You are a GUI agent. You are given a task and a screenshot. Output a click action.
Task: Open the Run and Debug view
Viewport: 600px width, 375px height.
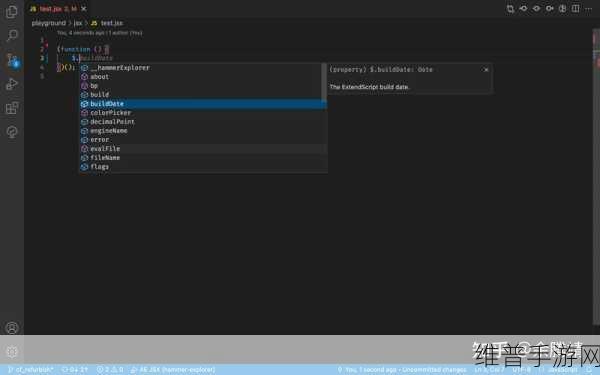(x=12, y=84)
